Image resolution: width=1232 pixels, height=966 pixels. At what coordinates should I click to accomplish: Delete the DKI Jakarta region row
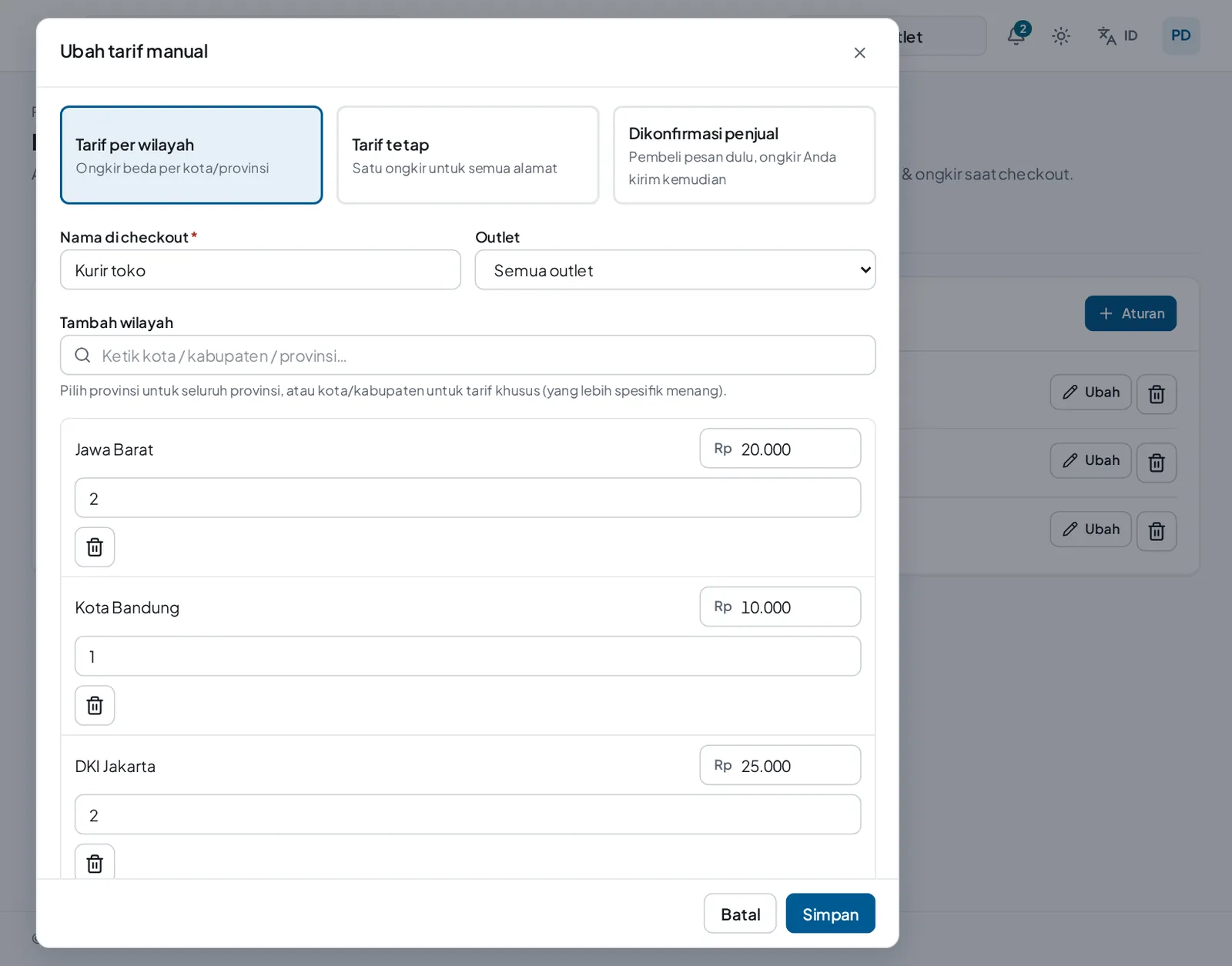coord(95,864)
